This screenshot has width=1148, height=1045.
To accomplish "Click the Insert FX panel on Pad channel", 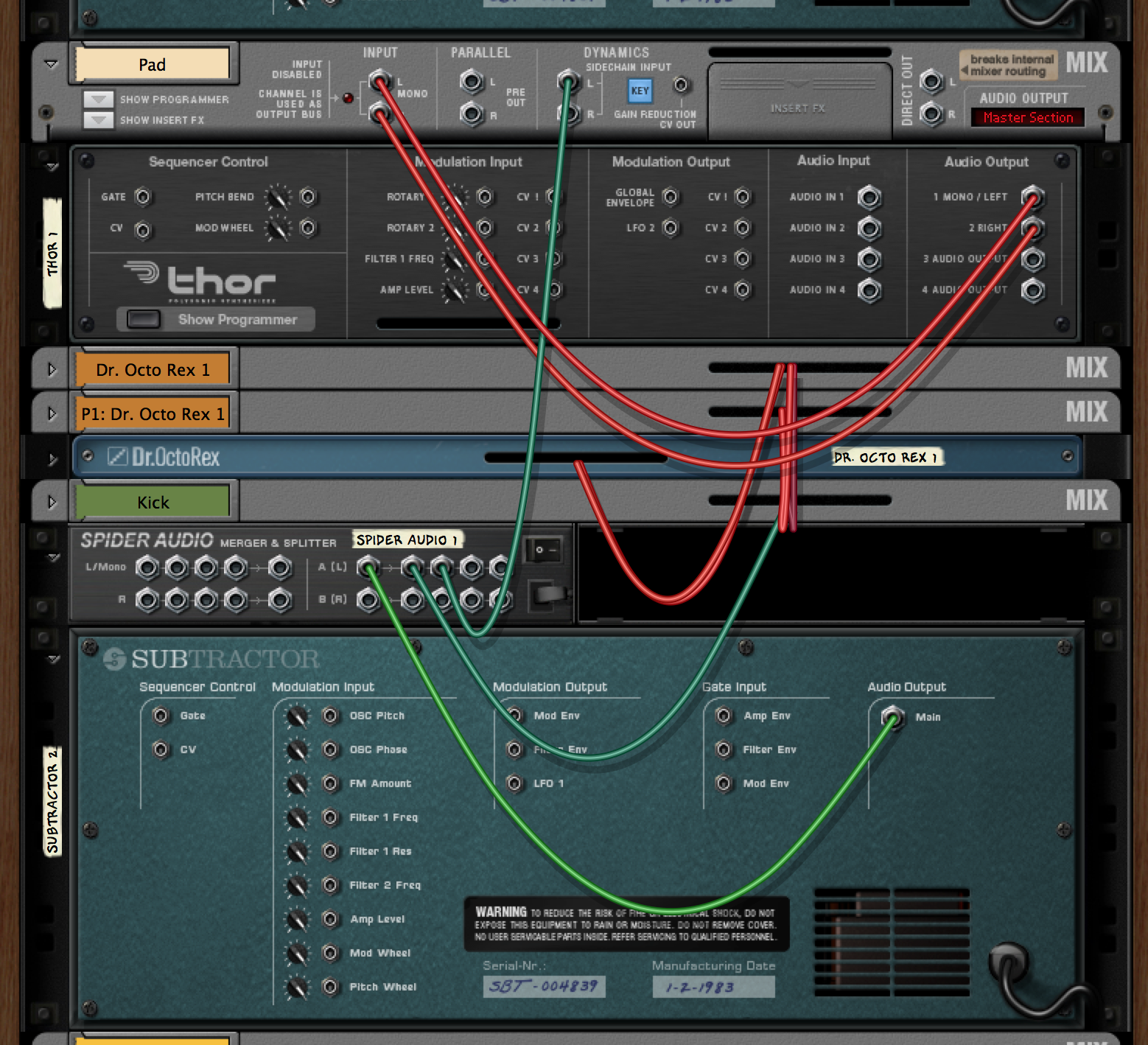I will [x=799, y=99].
